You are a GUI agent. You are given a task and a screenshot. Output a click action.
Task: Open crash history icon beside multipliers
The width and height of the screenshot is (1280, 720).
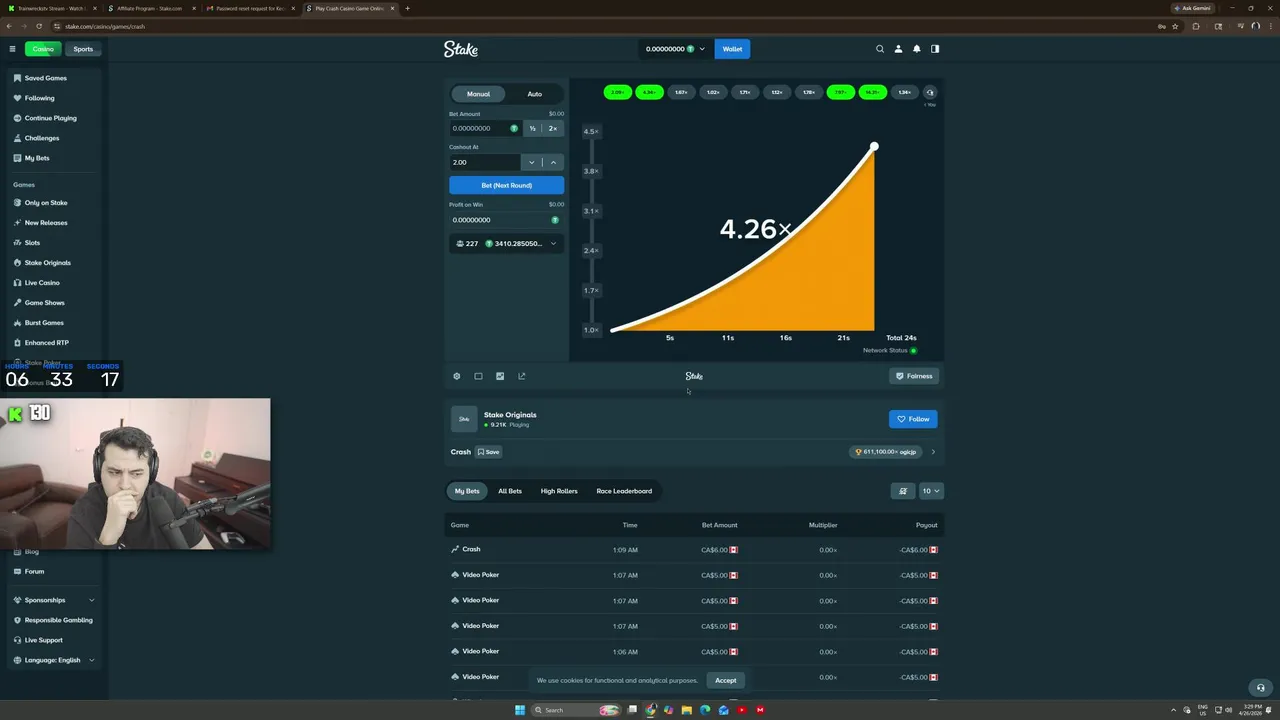[930, 92]
